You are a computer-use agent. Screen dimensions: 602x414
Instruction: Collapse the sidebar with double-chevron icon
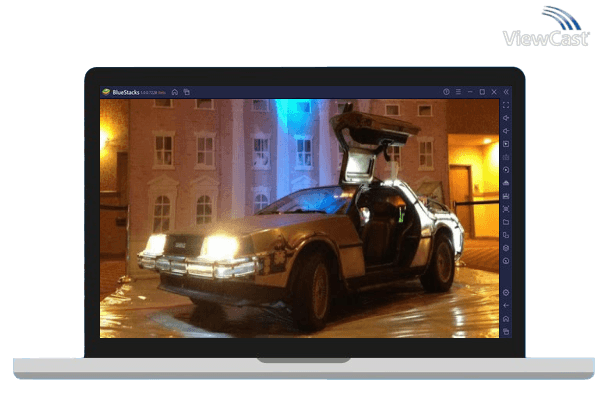(x=506, y=92)
